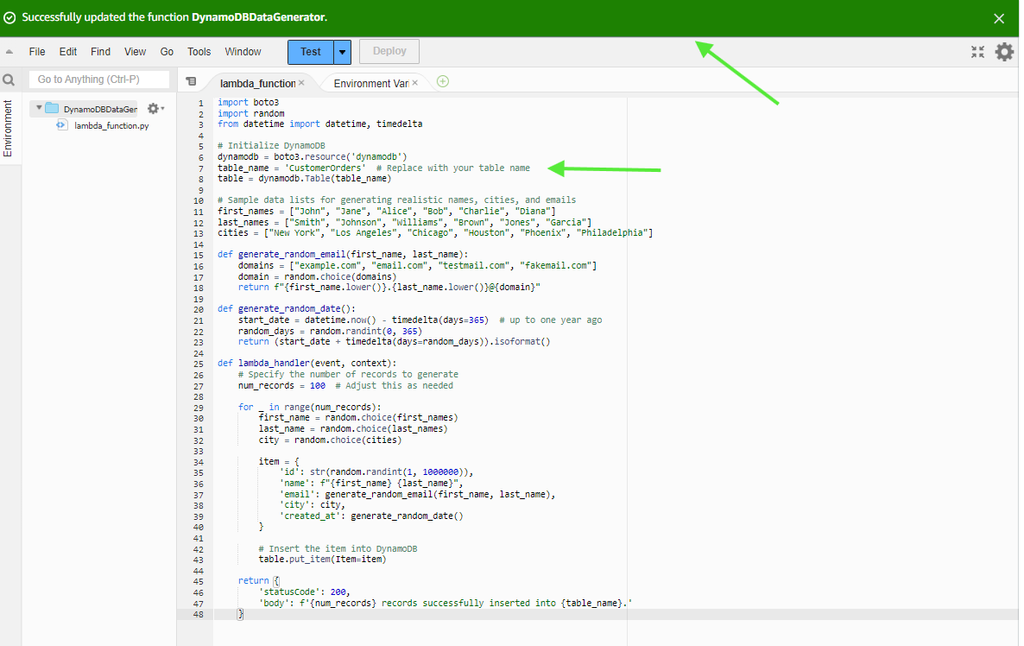Click the Deploy button
Screen dimensions: 1024x646
tap(389, 52)
